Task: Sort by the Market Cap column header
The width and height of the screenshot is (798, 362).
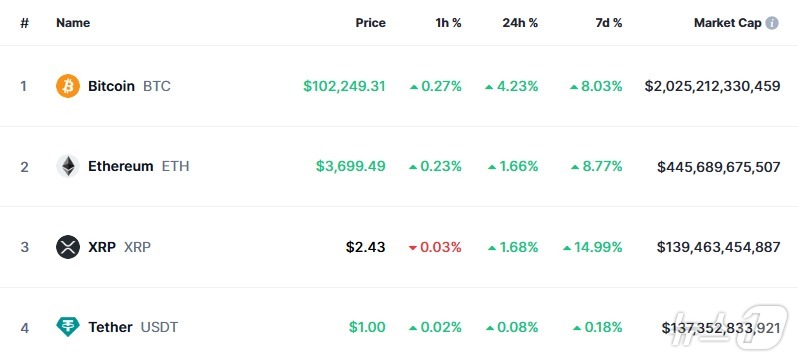Action: [728, 23]
